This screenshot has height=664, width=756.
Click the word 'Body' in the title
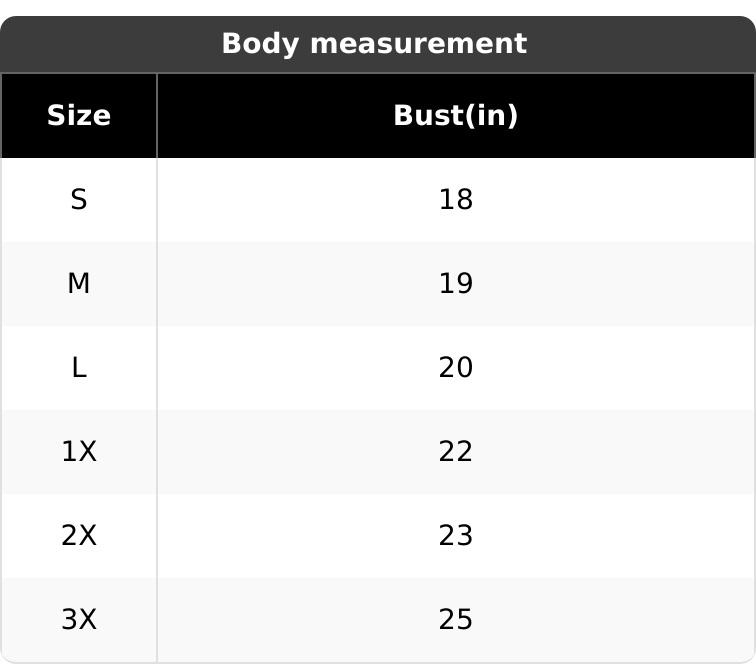tap(254, 44)
